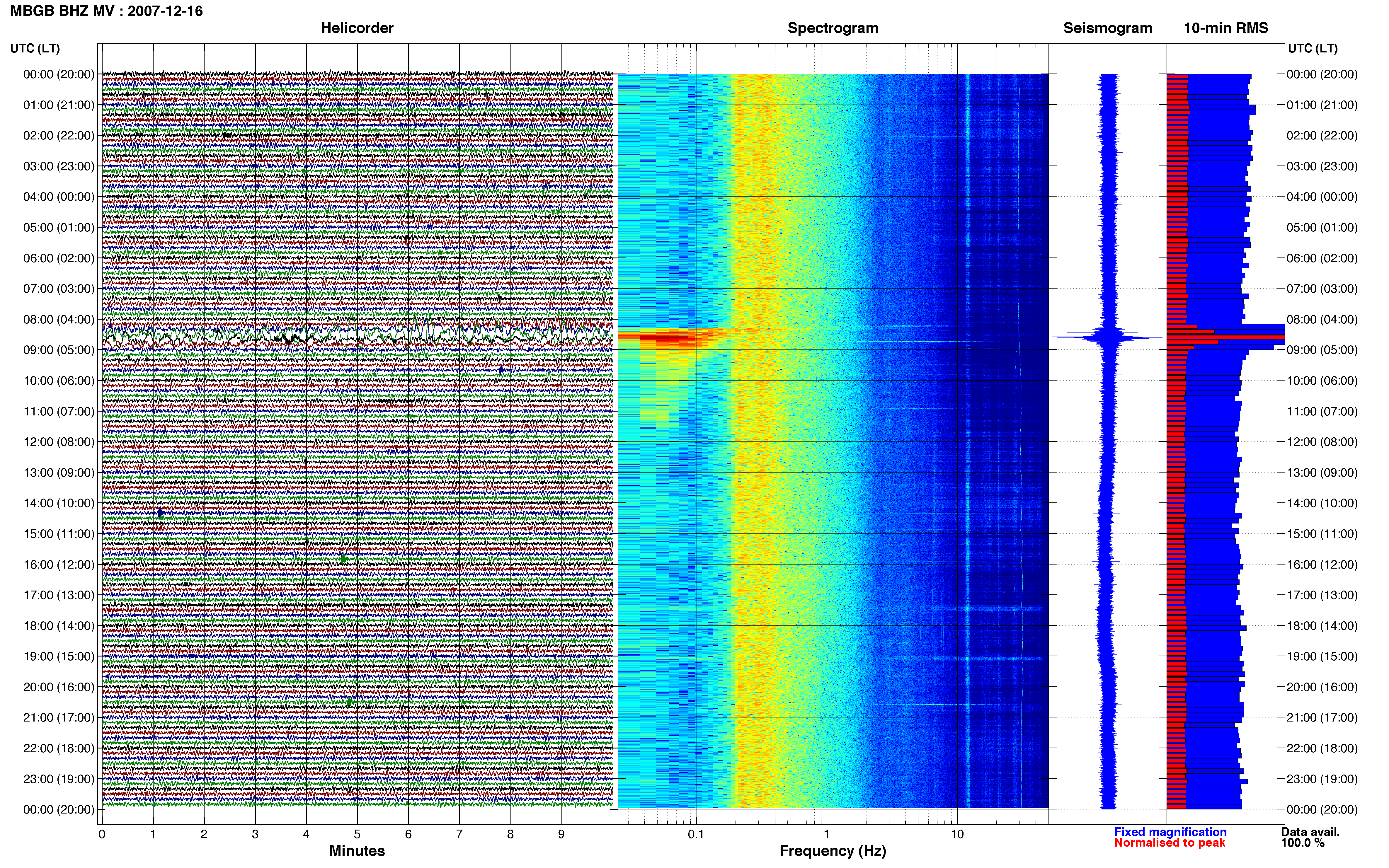Click the red low-frequency burst in the spectrogram
This screenshot has height=868, width=1389.
[x=669, y=337]
